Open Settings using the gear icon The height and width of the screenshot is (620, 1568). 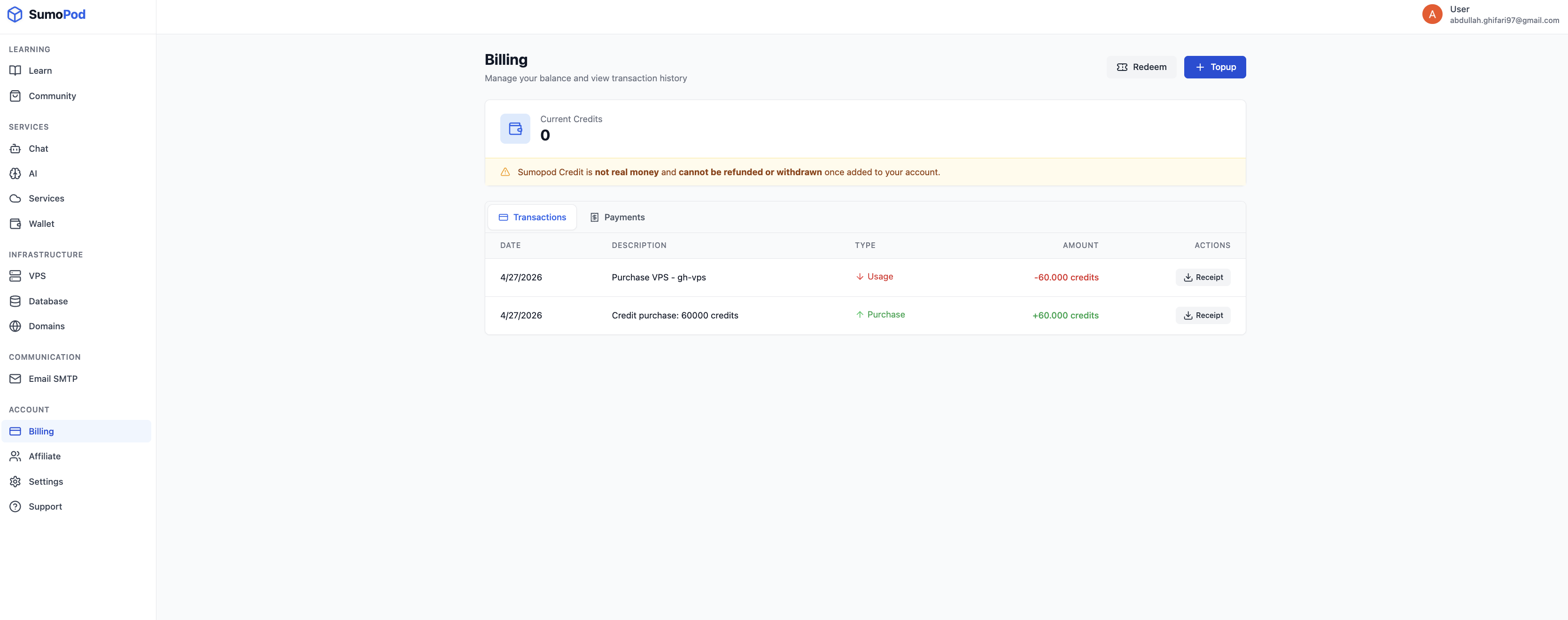click(15, 481)
